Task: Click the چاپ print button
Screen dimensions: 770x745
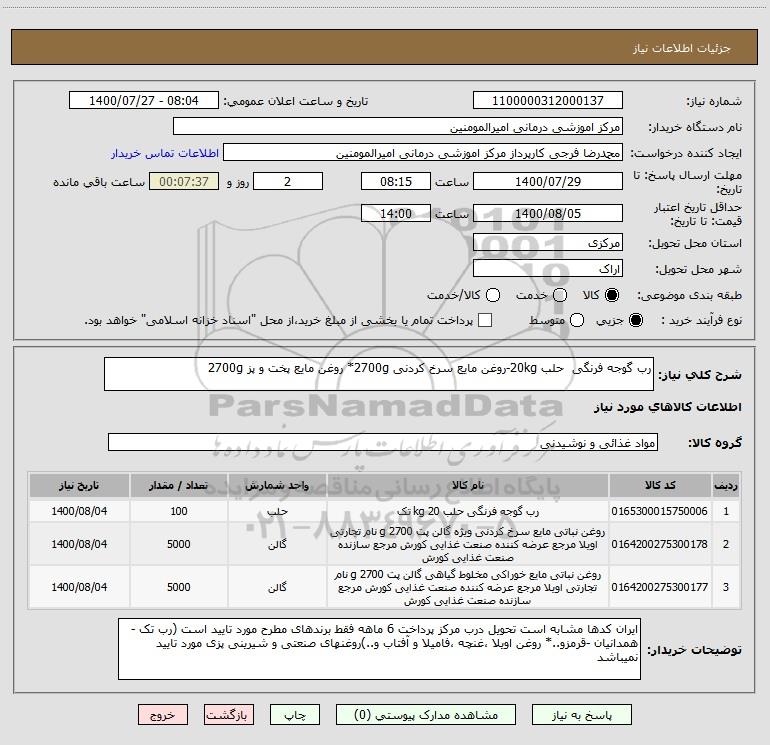Action: click(295, 715)
